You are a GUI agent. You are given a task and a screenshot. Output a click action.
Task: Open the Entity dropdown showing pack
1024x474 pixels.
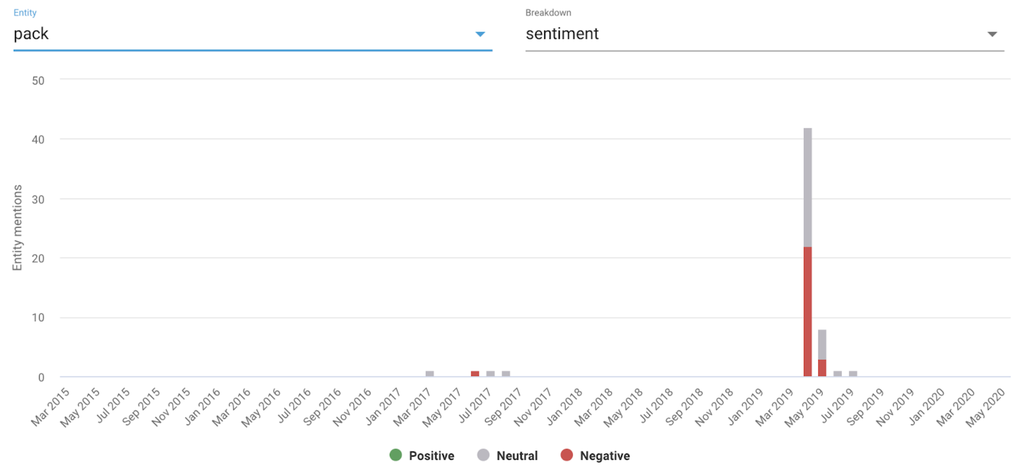(x=240, y=34)
